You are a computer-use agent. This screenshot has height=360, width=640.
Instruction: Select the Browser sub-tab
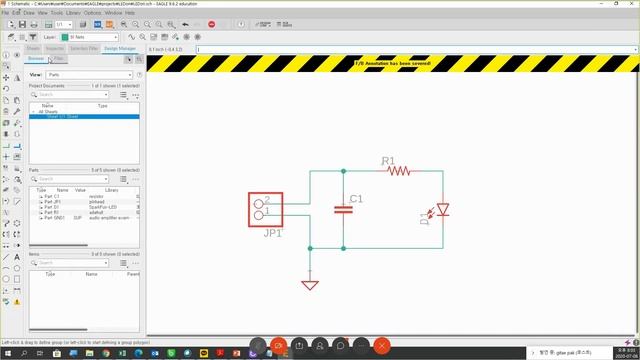(36, 59)
